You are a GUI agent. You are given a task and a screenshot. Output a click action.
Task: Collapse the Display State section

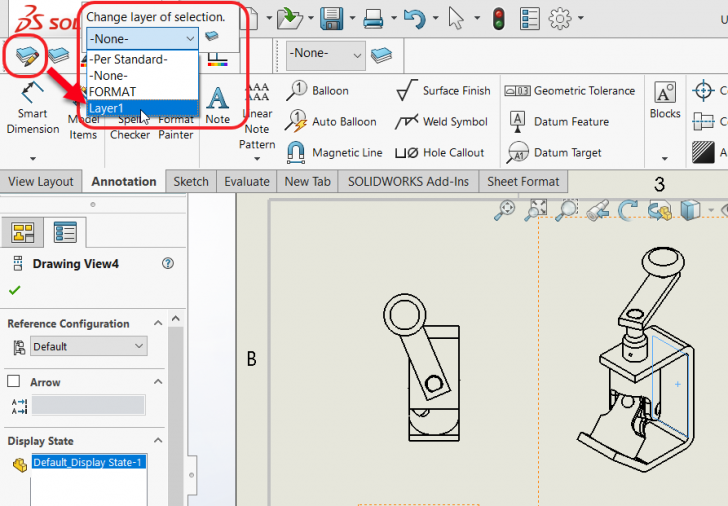pyautogui.click(x=159, y=441)
